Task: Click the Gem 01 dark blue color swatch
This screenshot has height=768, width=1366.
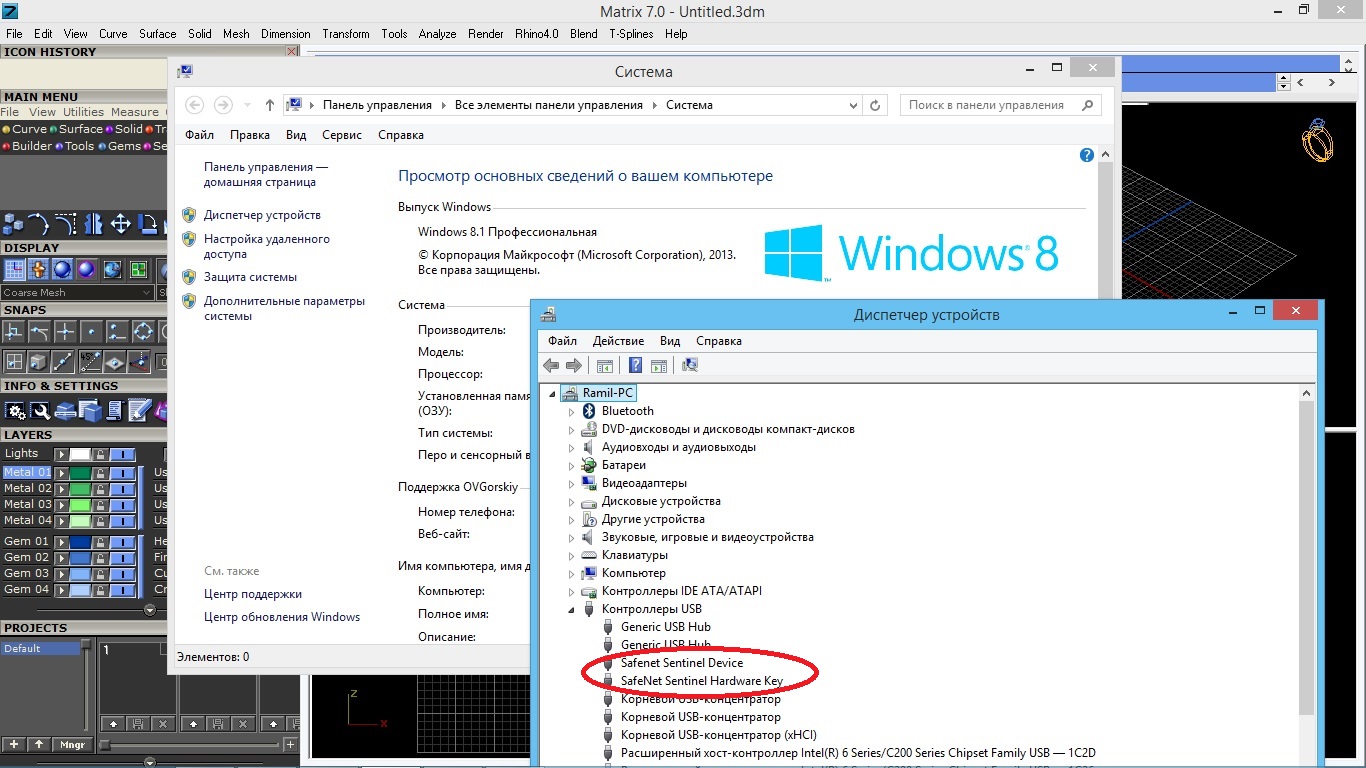Action: (x=80, y=541)
